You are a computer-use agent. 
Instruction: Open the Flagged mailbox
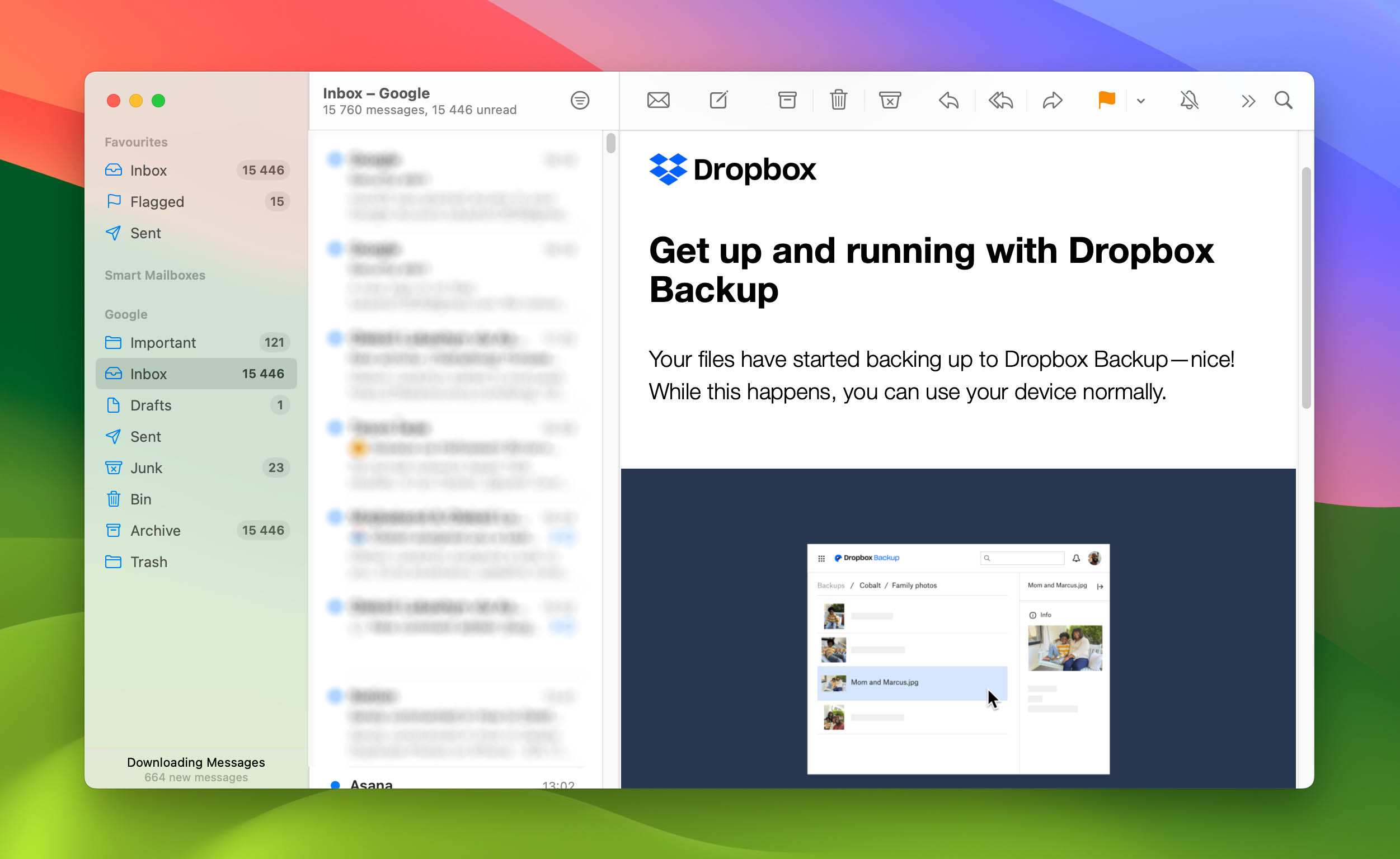pos(196,202)
